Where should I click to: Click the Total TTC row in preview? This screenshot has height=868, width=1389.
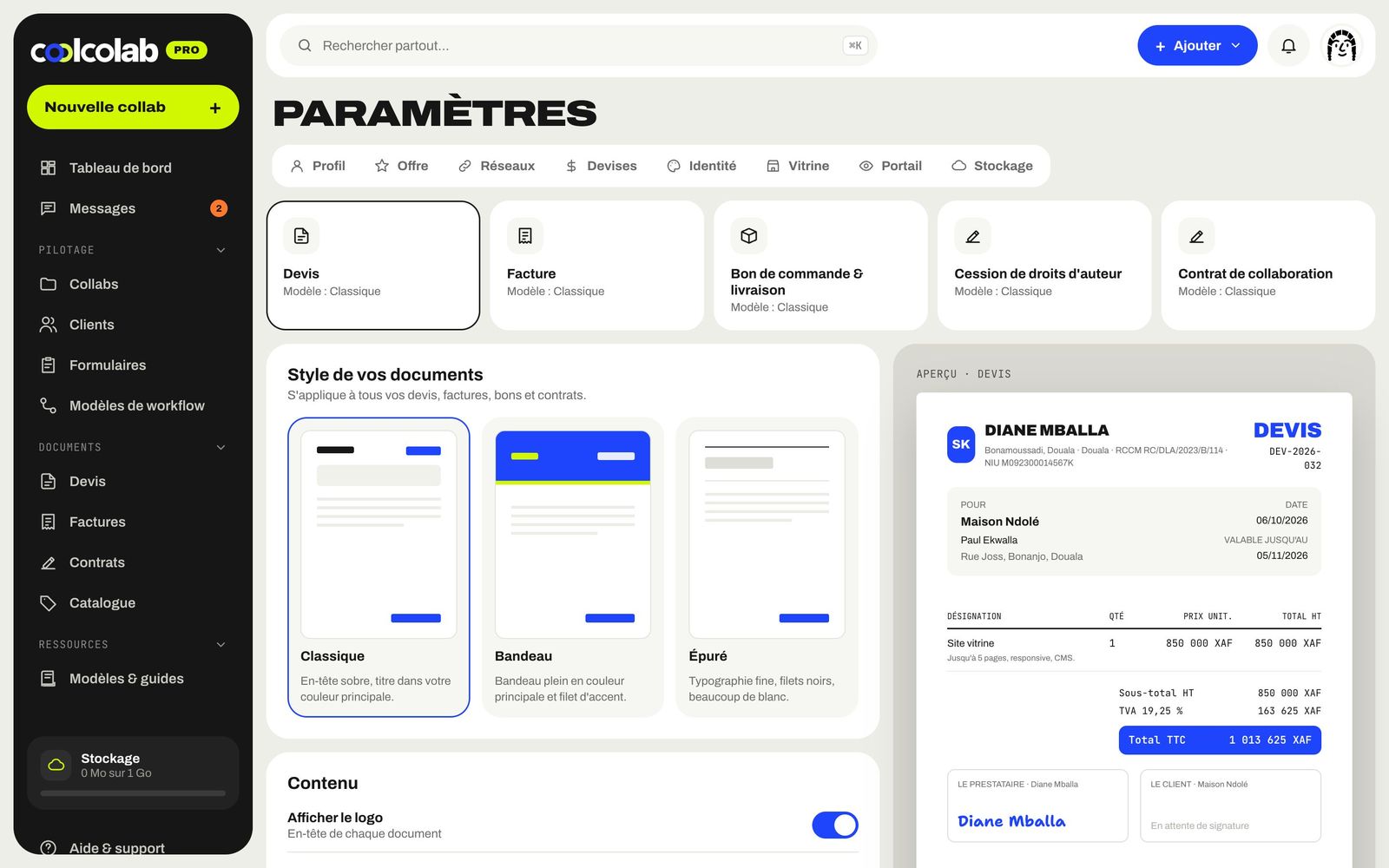1220,740
